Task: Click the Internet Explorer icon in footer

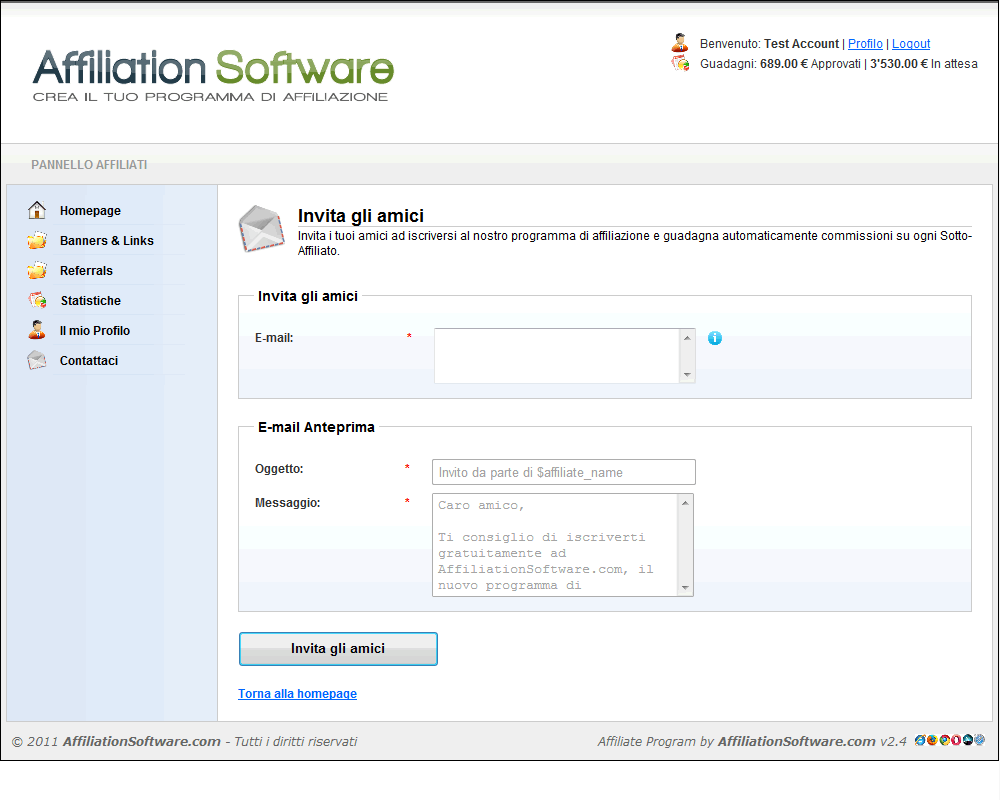Action: 920,740
